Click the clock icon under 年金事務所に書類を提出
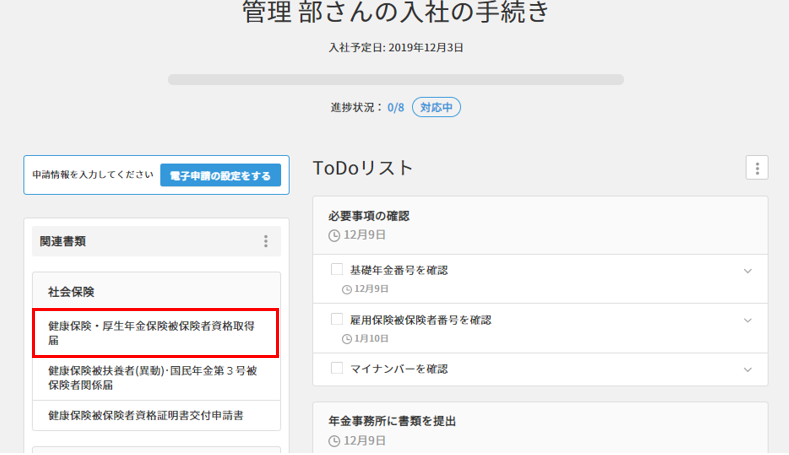The image size is (789, 455). click(334, 441)
